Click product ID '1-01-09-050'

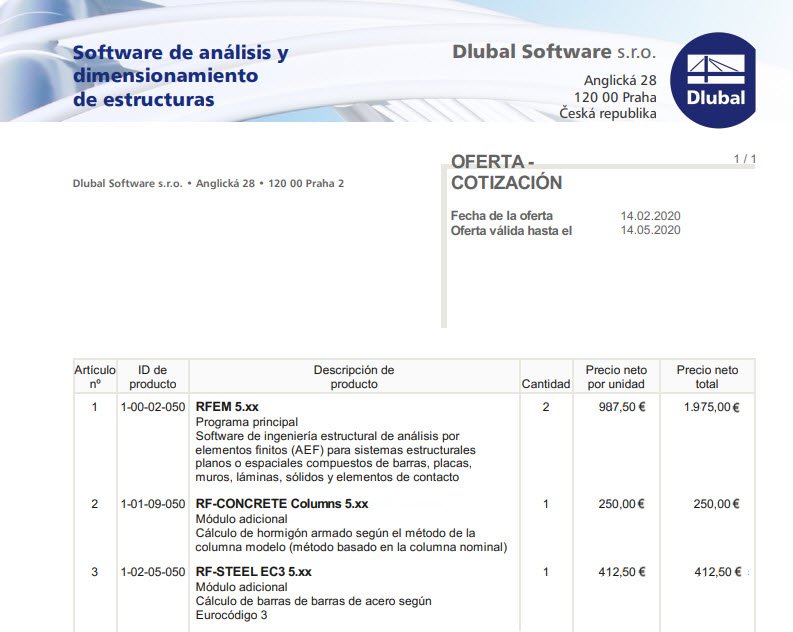153,504
